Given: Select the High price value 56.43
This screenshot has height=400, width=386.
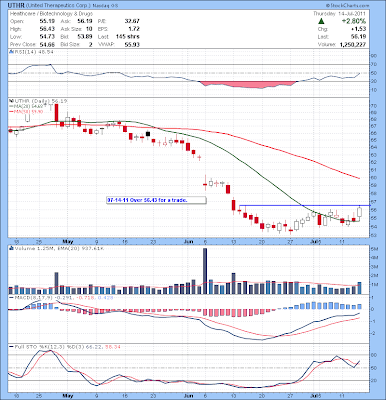Looking at the screenshot, I should [47, 29].
